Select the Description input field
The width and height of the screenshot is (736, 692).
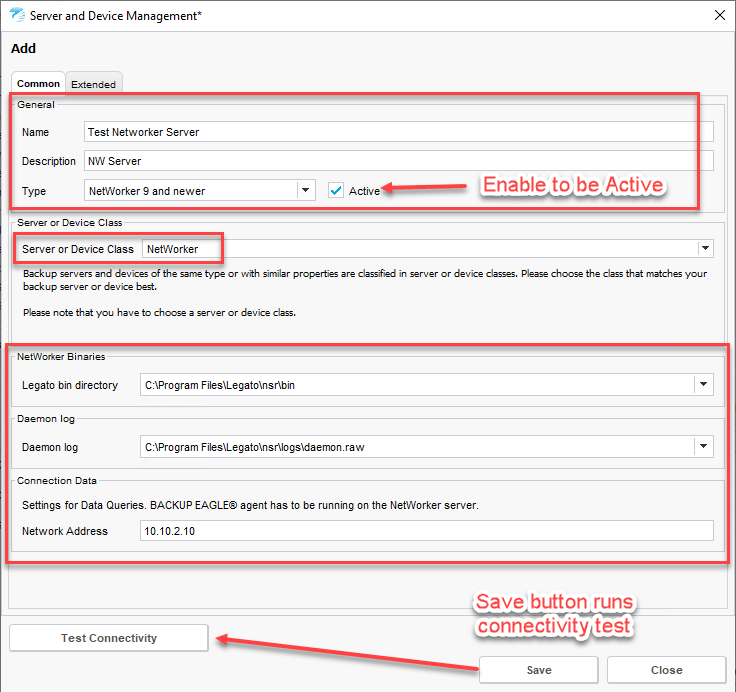tap(398, 161)
